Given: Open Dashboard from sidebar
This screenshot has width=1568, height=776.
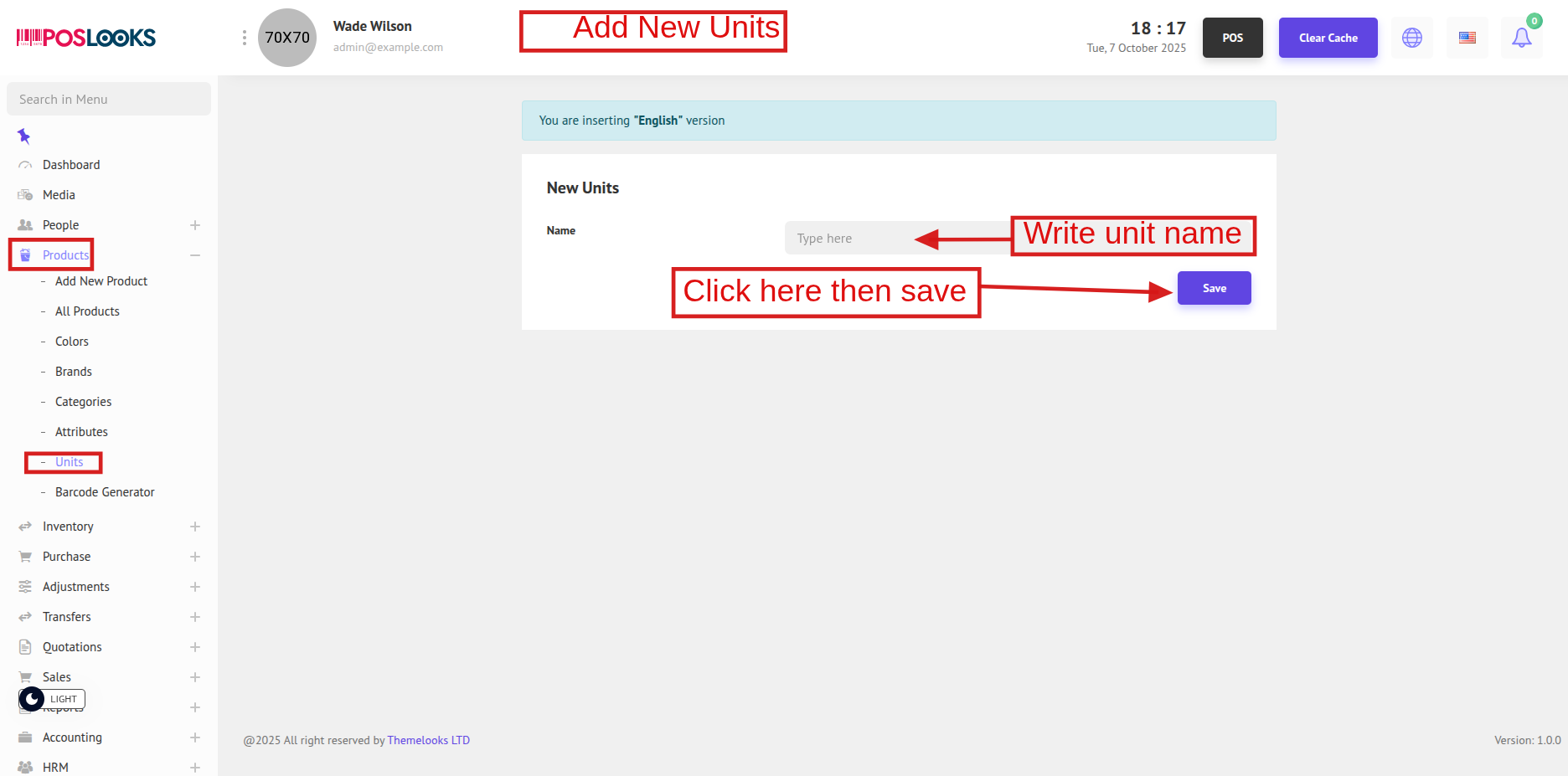Looking at the screenshot, I should coord(71,165).
